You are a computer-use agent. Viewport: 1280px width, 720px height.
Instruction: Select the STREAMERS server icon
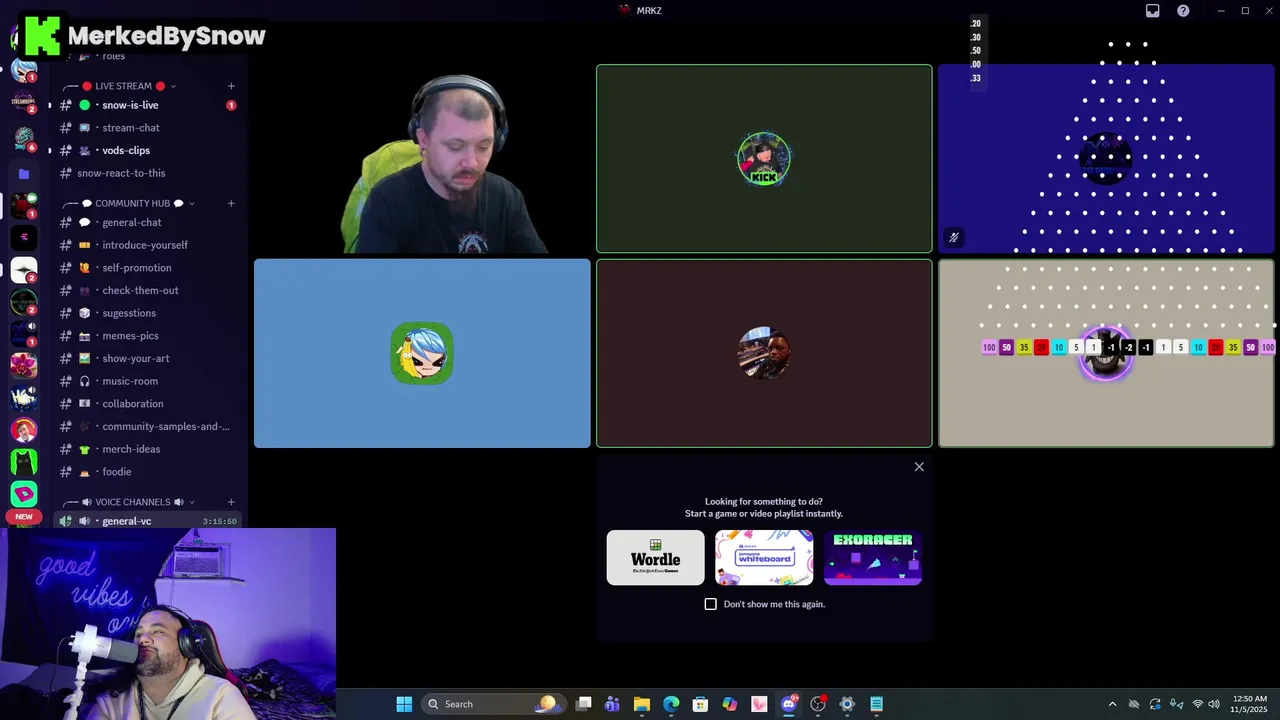point(24,101)
